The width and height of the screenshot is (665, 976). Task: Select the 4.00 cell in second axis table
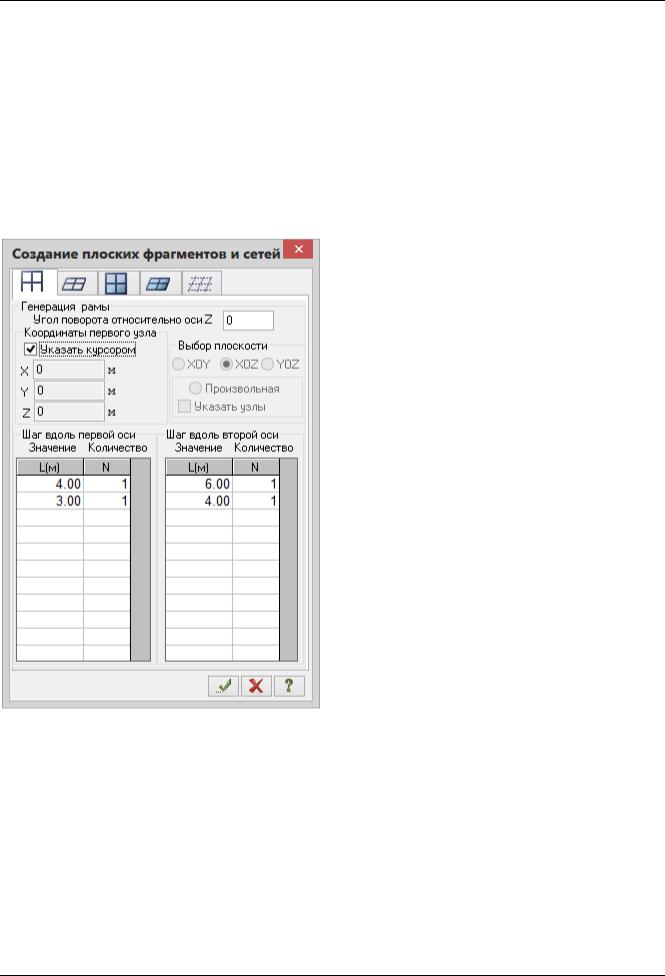[x=199, y=500]
